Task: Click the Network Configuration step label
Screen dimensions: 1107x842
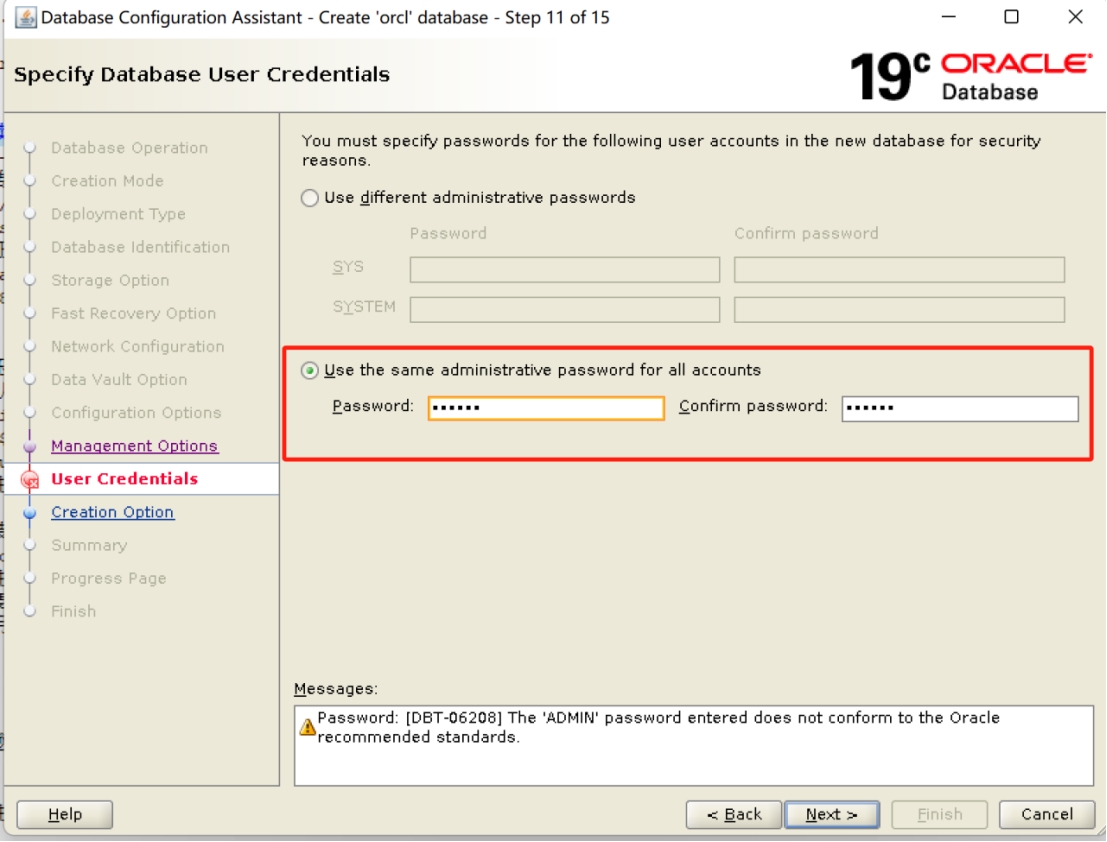Action: (138, 347)
